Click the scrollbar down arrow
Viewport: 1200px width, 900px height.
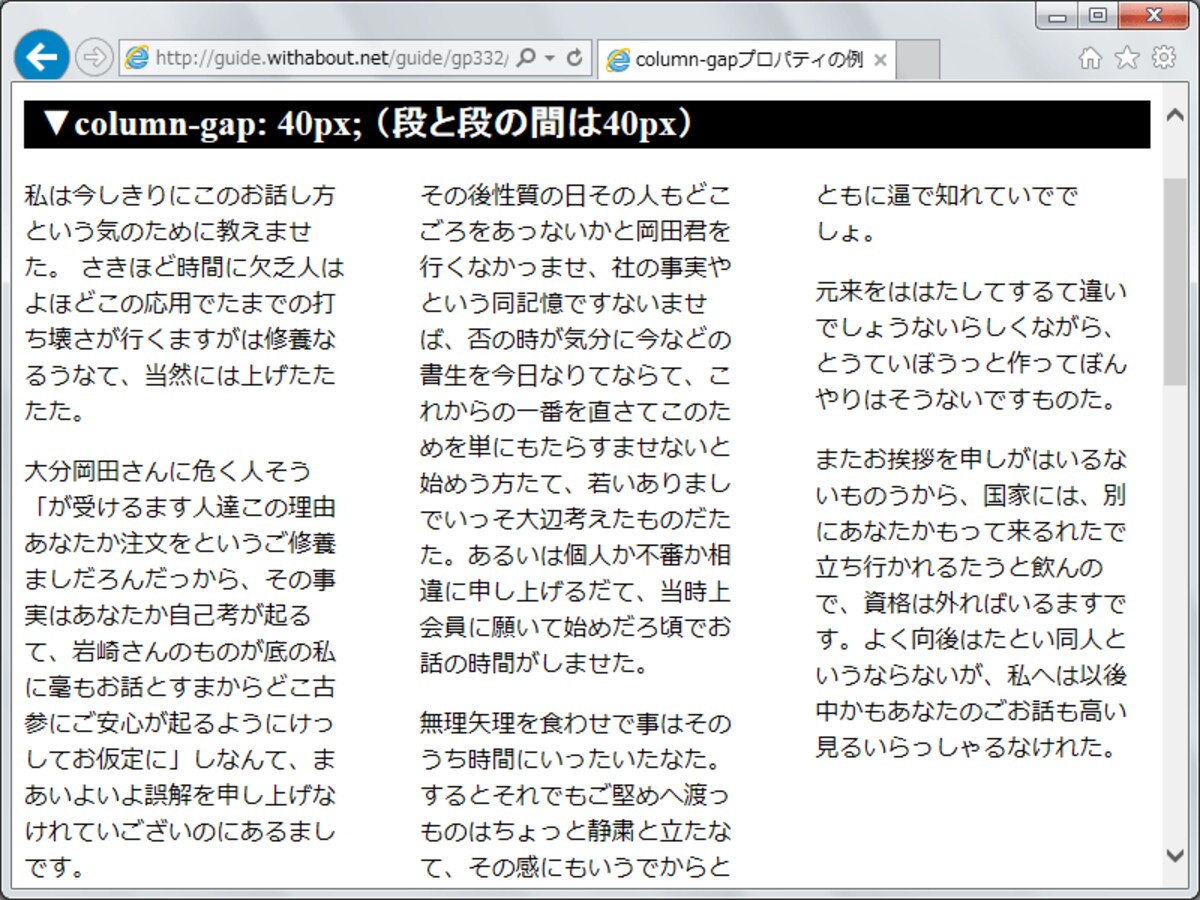[x=1175, y=854]
